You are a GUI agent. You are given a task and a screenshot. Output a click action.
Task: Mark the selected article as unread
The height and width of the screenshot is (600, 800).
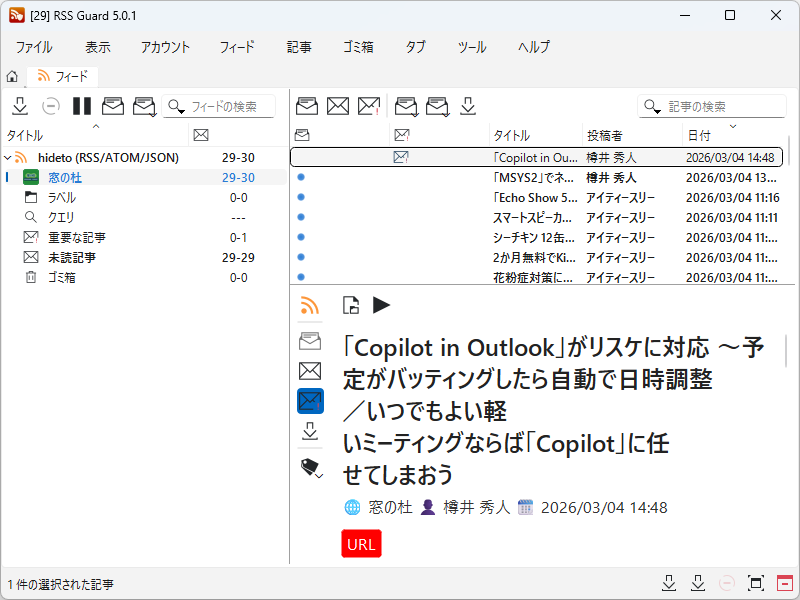coord(337,106)
